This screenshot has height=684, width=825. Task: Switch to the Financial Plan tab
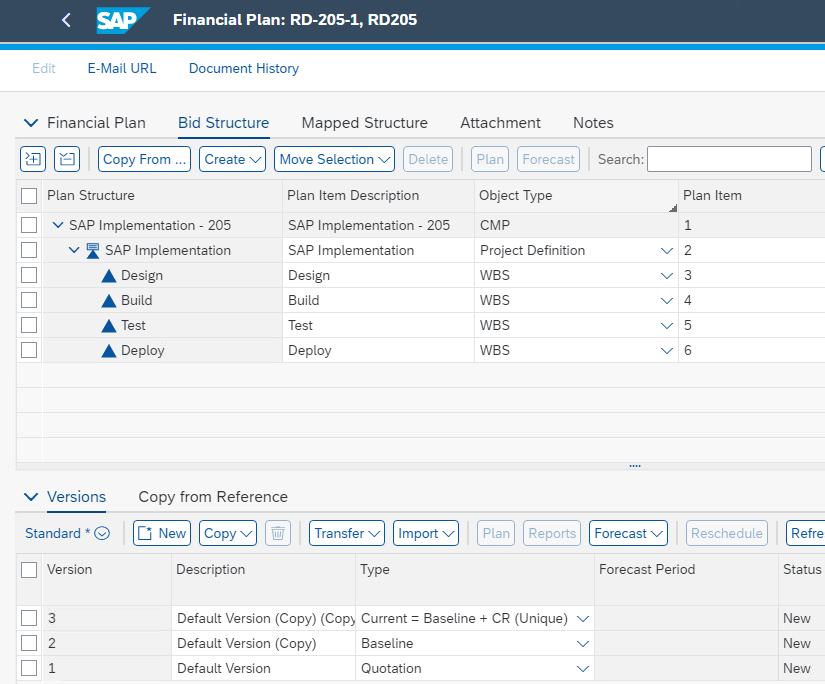click(x=96, y=123)
